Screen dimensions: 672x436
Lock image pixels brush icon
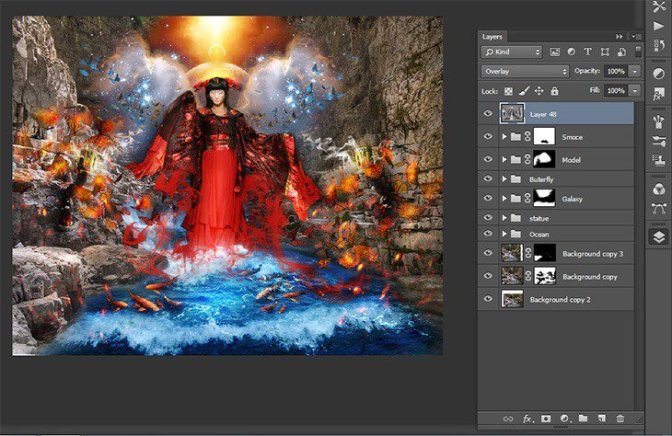point(524,91)
